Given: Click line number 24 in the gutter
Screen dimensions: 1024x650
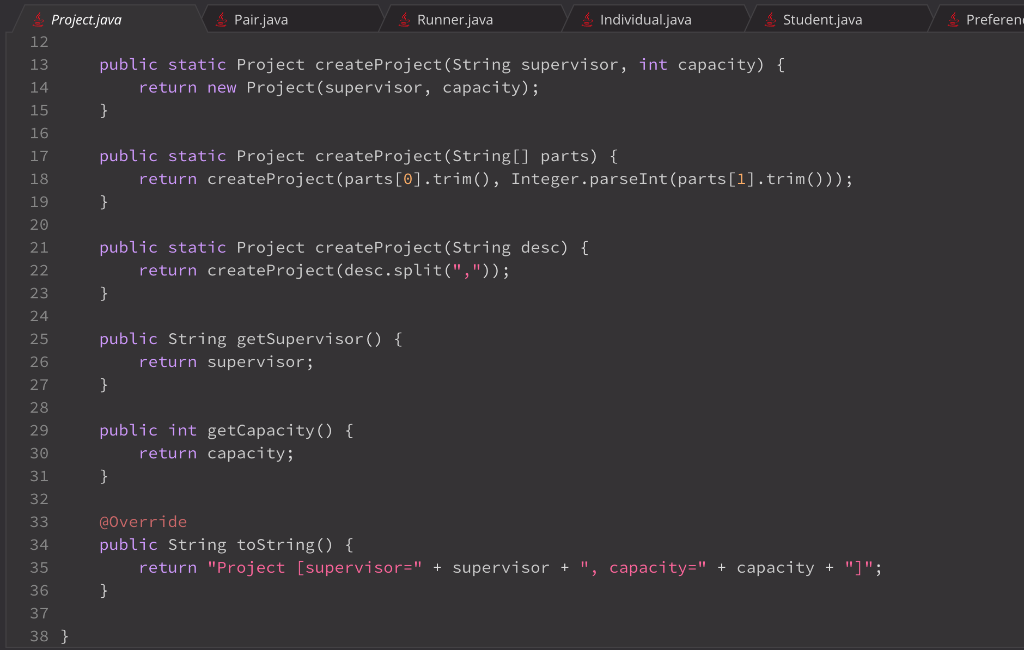Looking at the screenshot, I should pyautogui.click(x=39, y=316).
